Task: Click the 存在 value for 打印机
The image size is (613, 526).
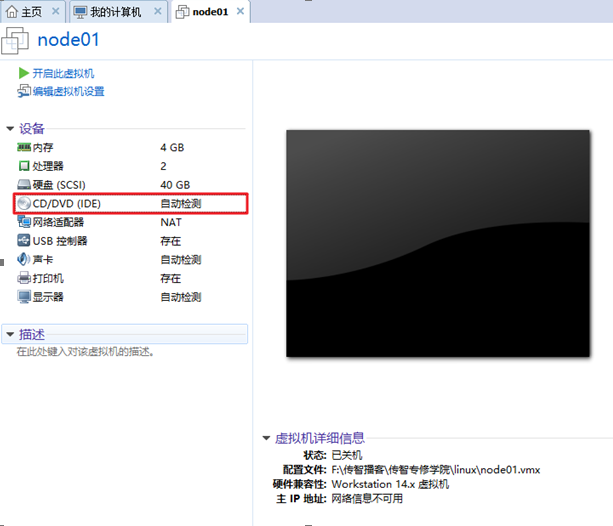Action: (170, 278)
